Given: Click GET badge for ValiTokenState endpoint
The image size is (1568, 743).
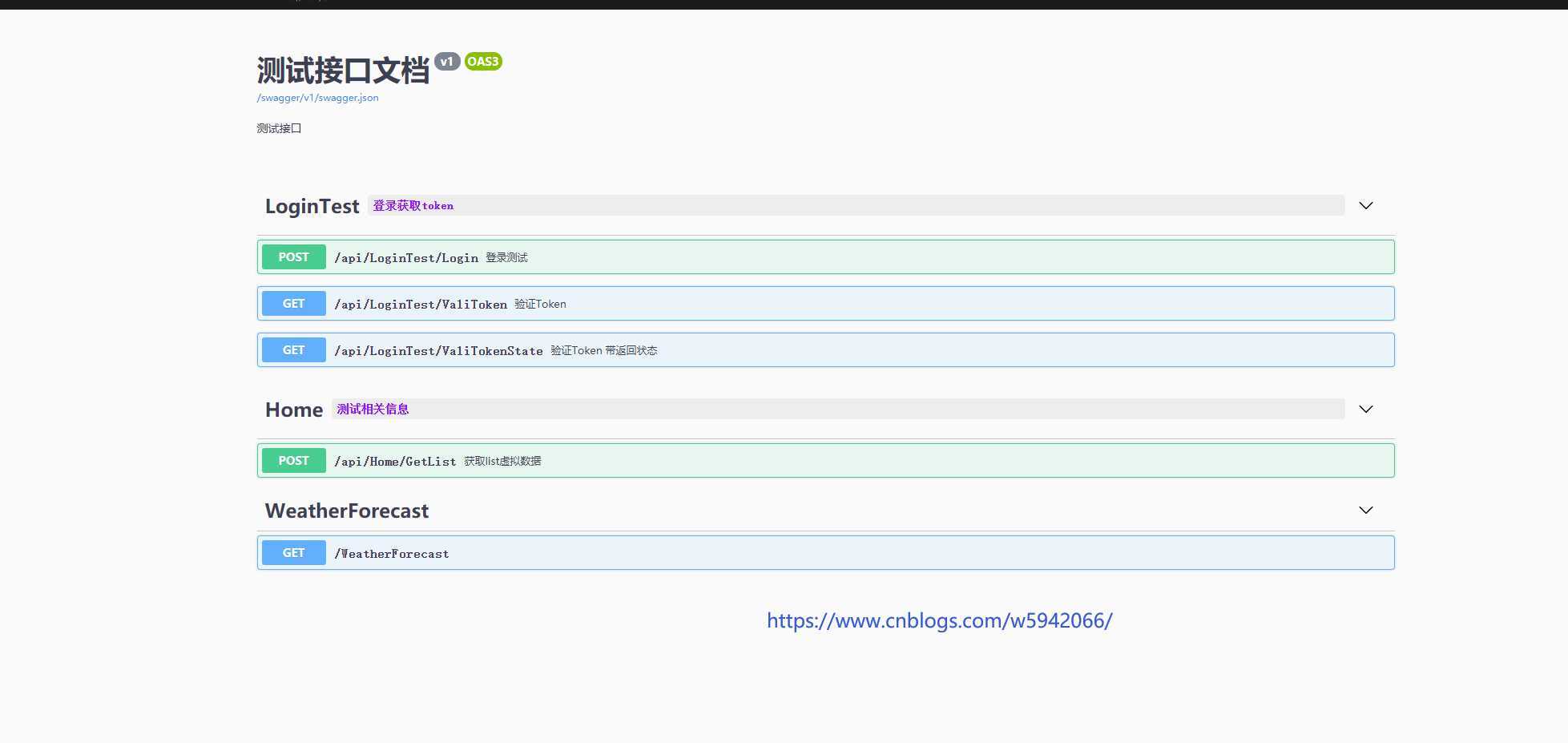Looking at the screenshot, I should pyautogui.click(x=293, y=350).
